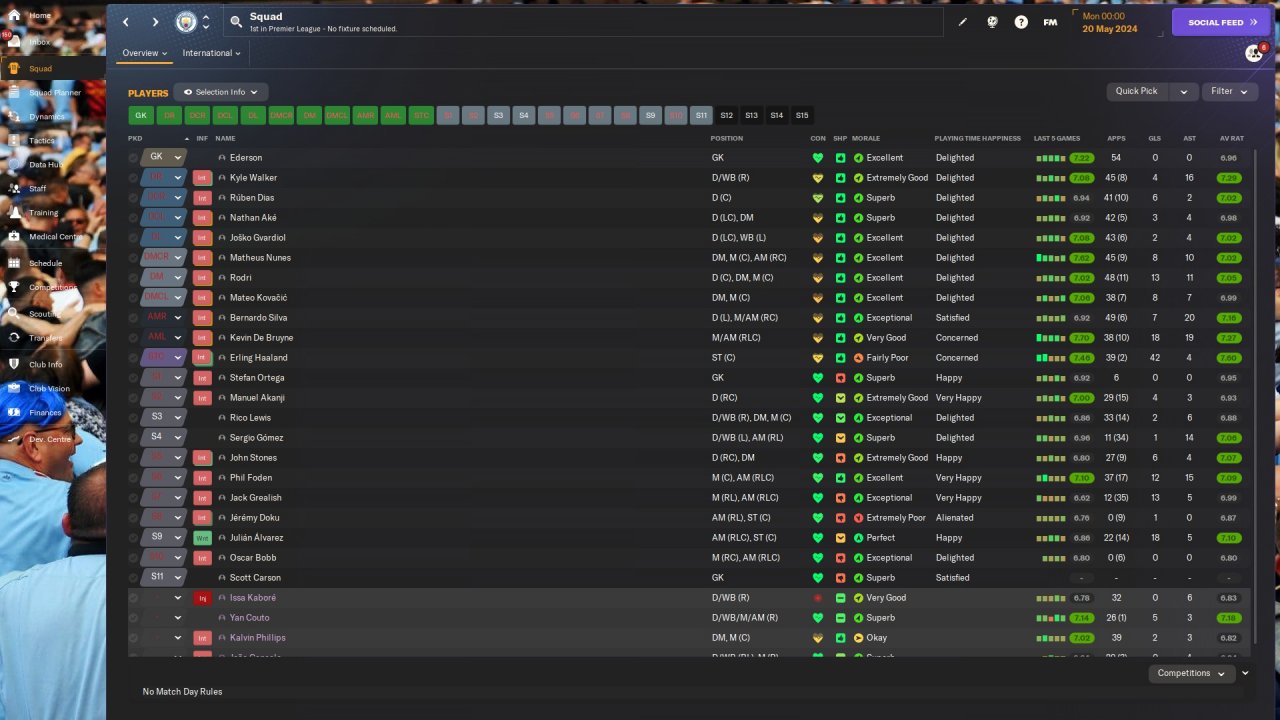Open Rico Lewis's S3 position dropdown

pos(165,417)
